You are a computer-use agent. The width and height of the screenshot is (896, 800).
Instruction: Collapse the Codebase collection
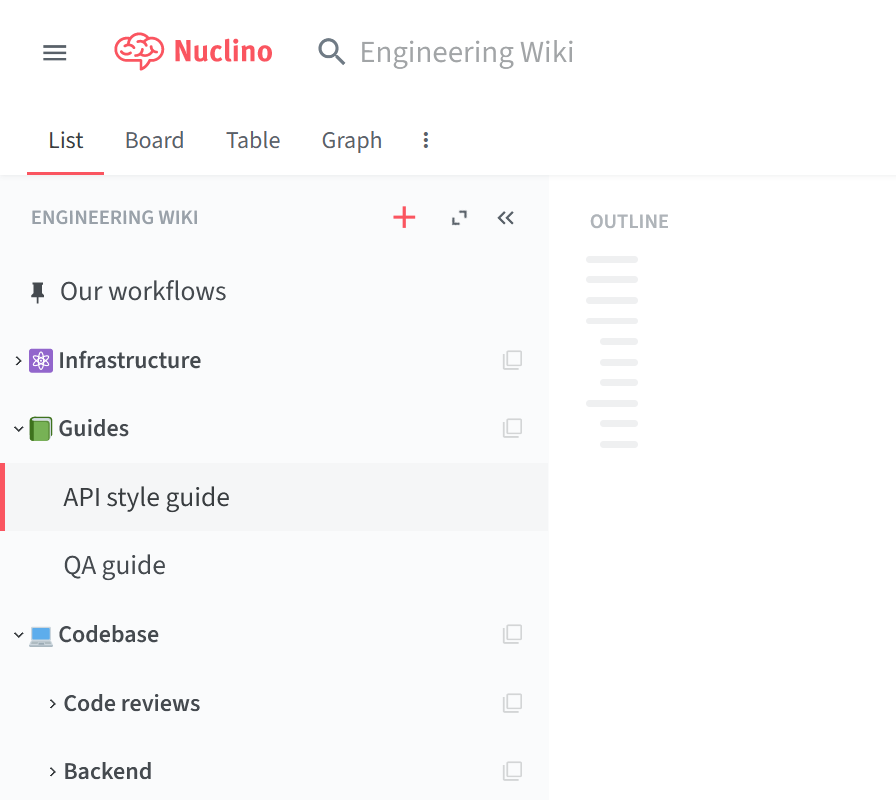pyautogui.click(x=18, y=635)
